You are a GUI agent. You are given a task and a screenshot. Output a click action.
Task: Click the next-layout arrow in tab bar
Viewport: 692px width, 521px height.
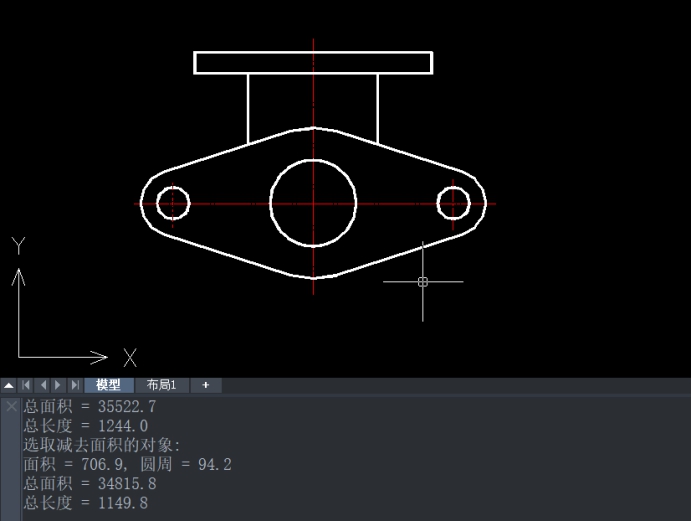(x=58, y=385)
